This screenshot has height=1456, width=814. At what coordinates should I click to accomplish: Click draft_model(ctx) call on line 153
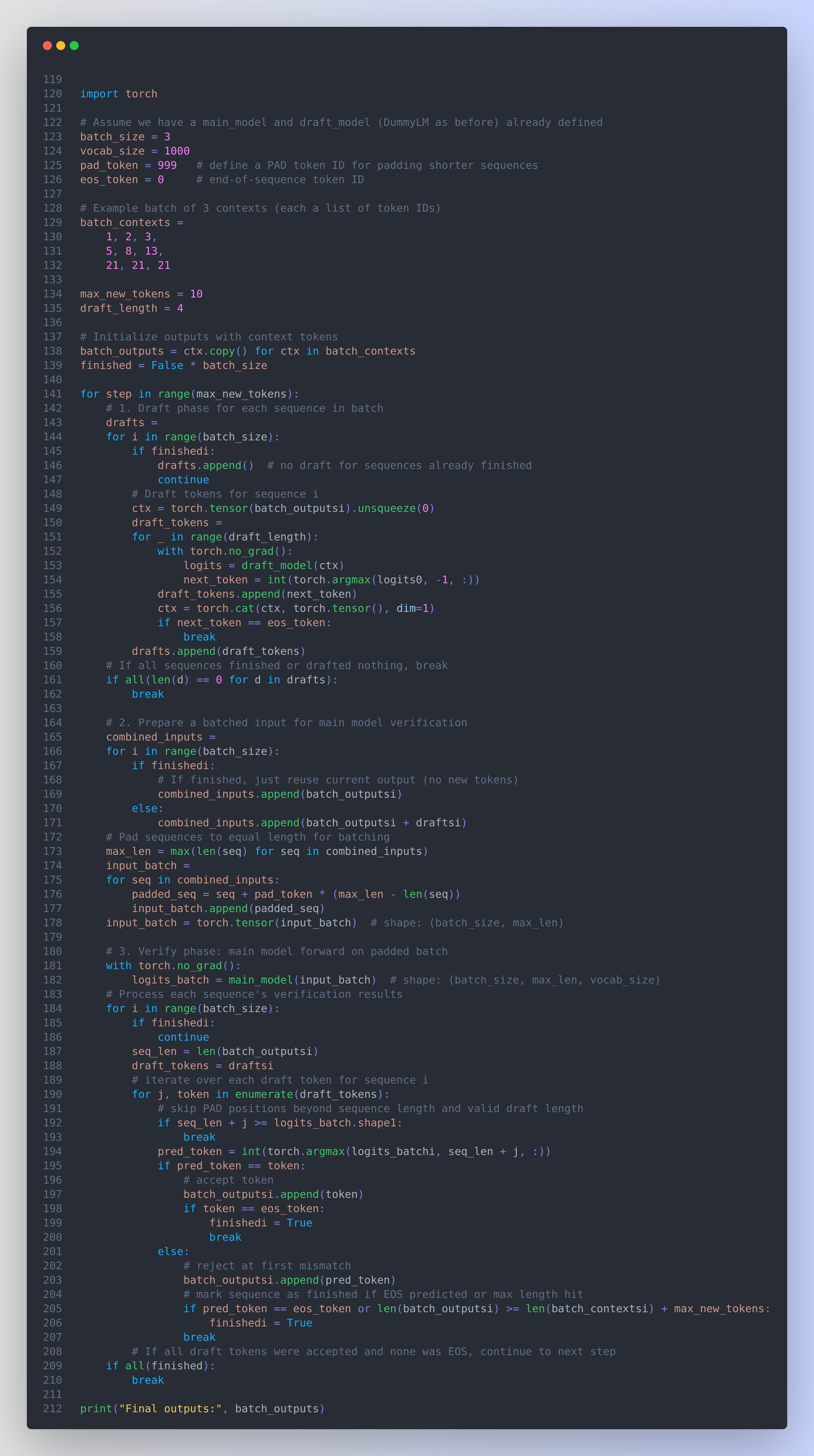pyautogui.click(x=292, y=566)
